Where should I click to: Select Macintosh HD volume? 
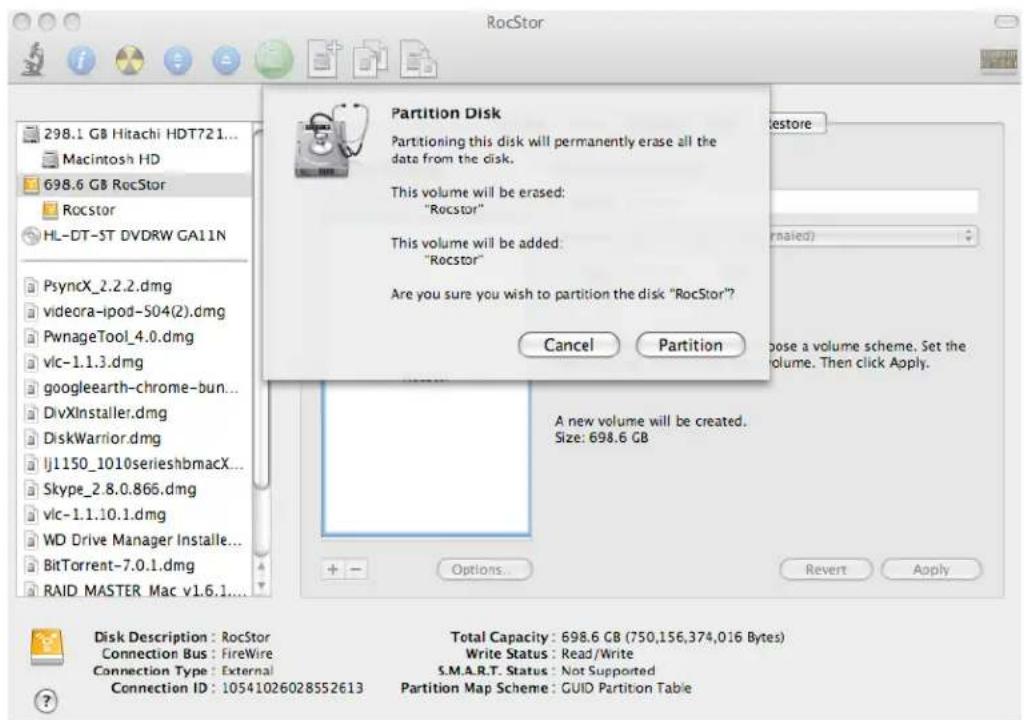[x=134, y=159]
